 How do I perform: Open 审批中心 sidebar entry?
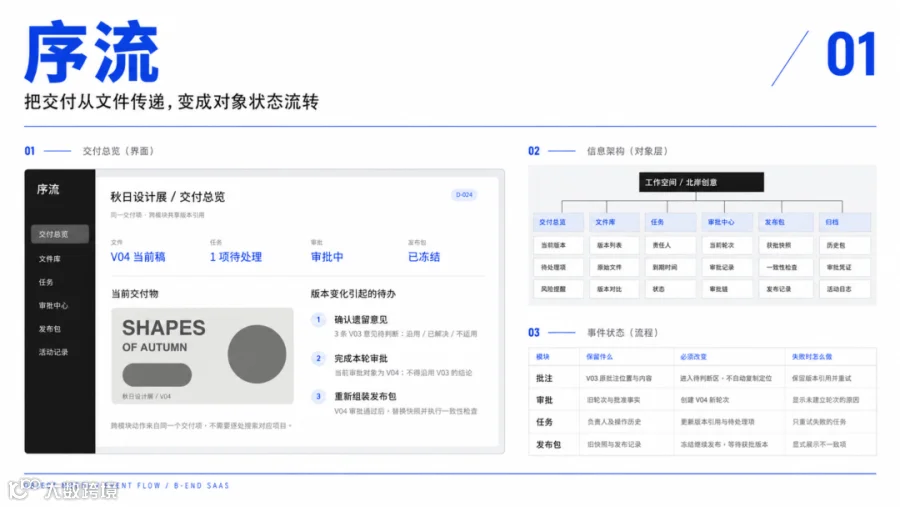pos(53,305)
